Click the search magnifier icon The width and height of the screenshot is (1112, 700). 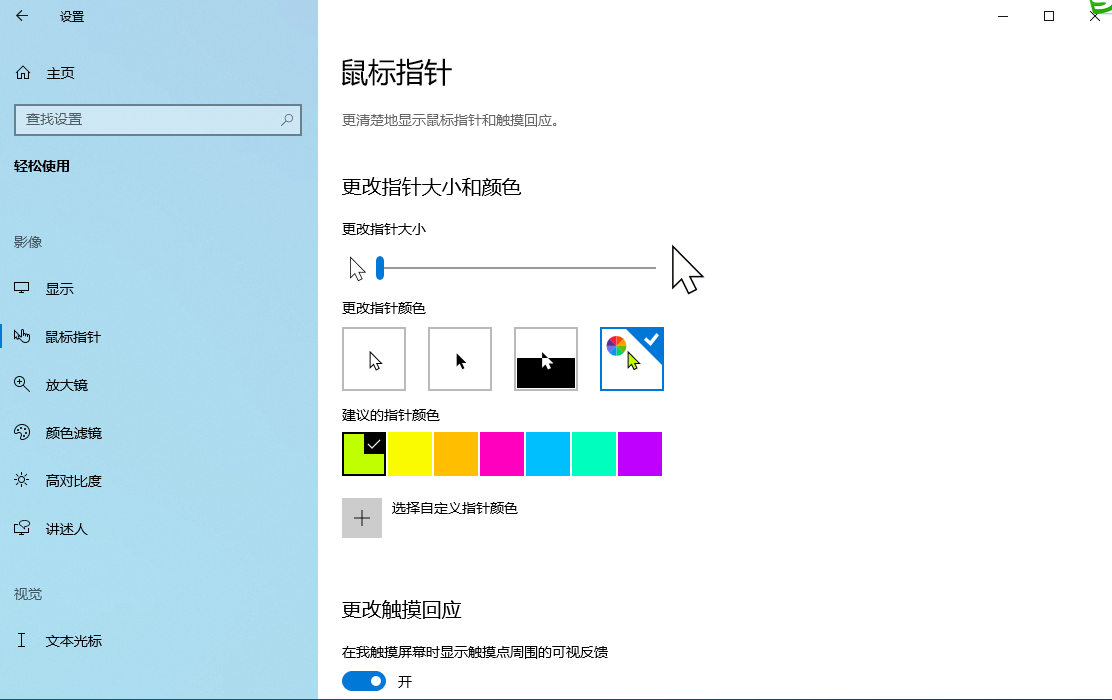tap(287, 119)
